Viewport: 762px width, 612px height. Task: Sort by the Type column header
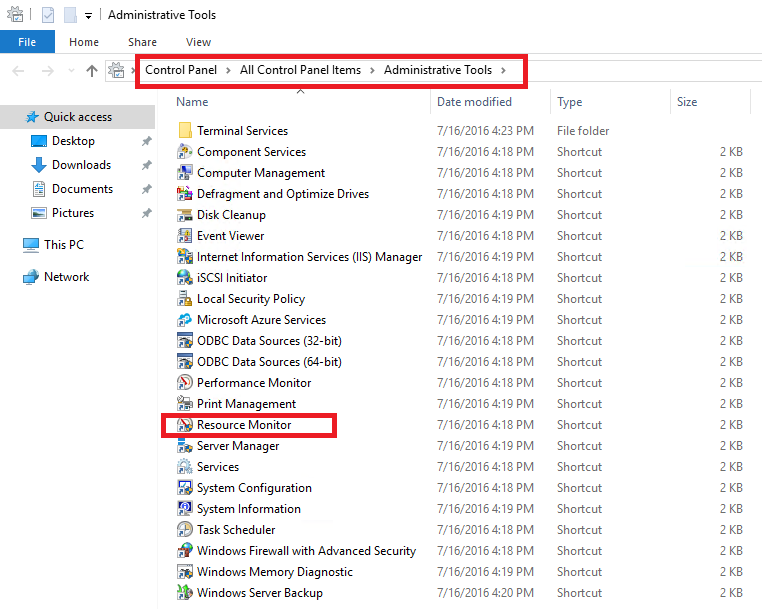pyautogui.click(x=570, y=102)
